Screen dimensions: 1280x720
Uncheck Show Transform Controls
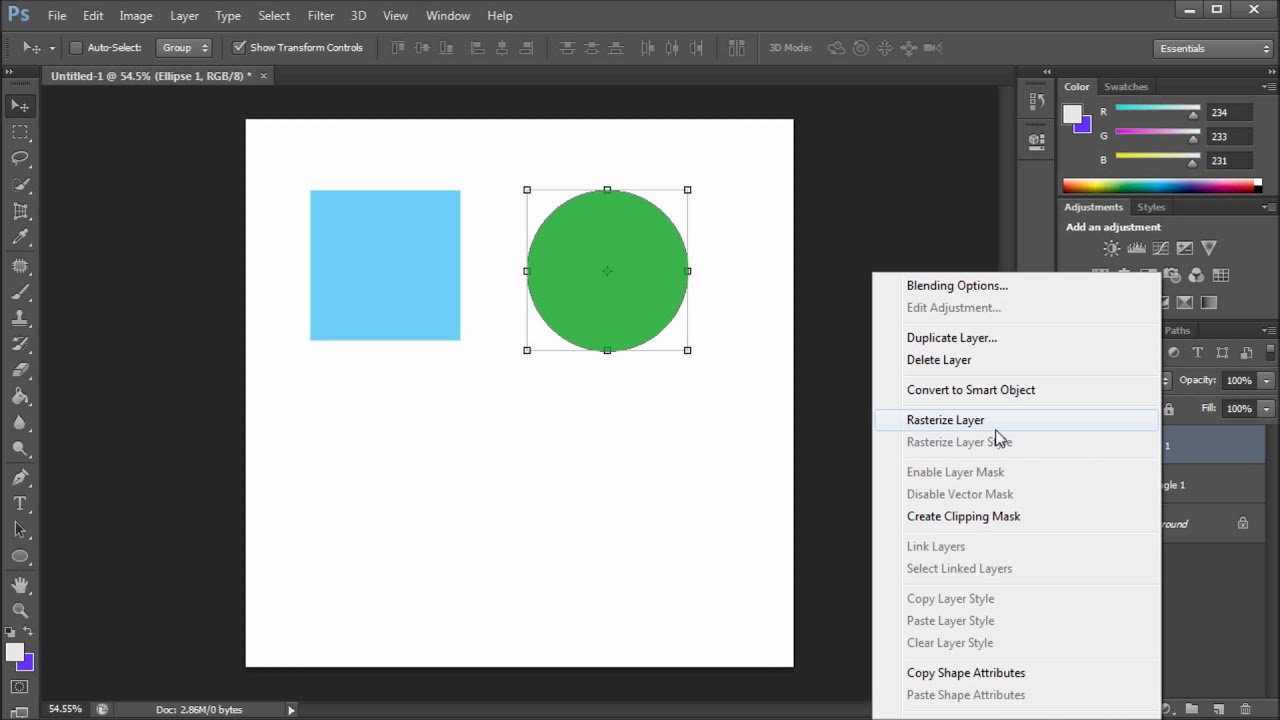239,47
